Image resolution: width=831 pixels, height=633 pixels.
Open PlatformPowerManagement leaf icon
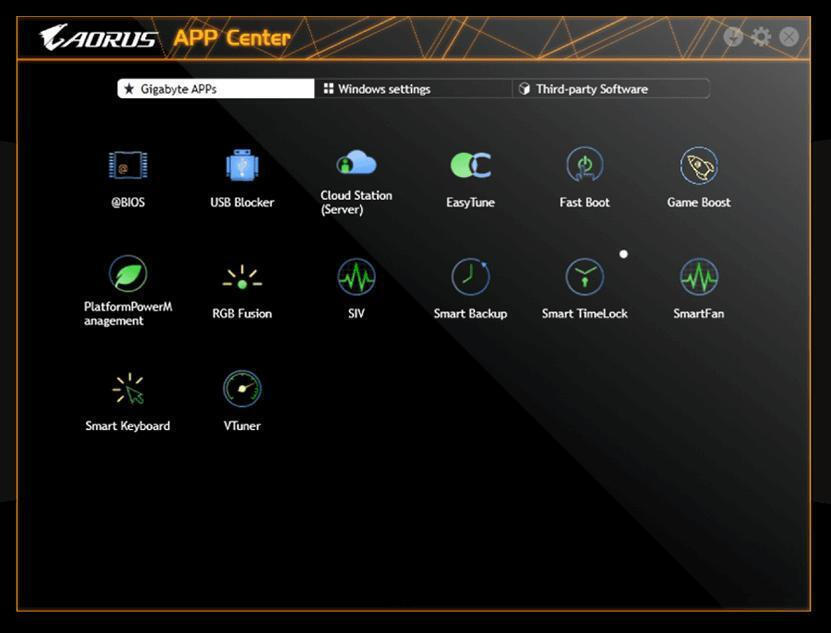tap(128, 274)
